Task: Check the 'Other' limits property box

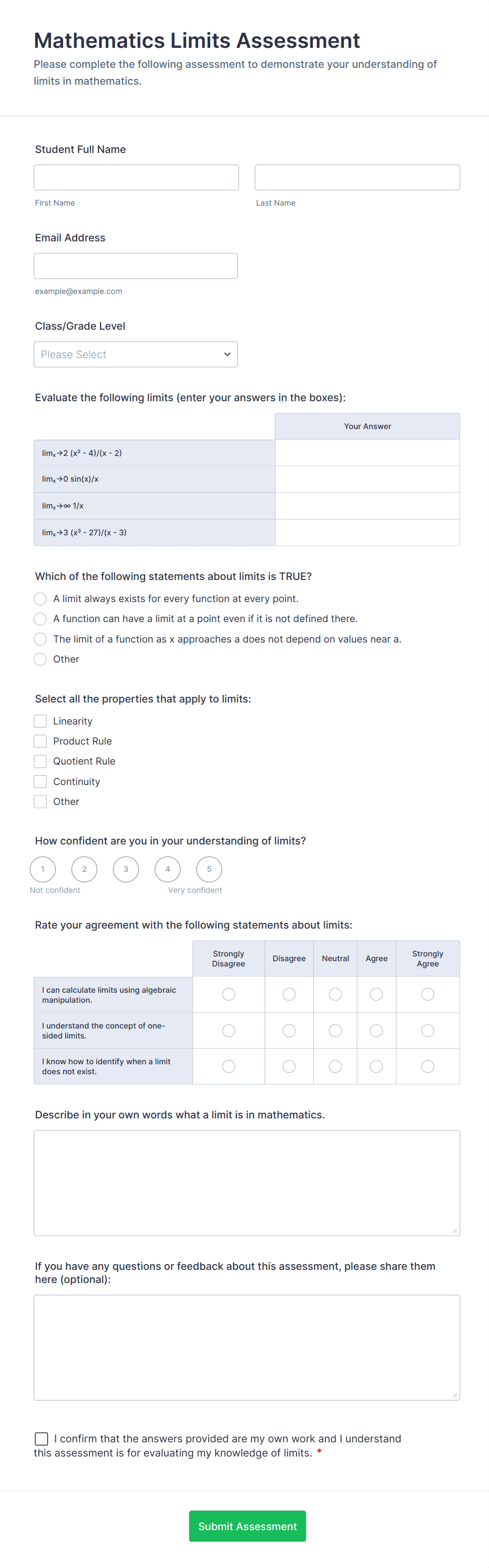Action: click(x=40, y=801)
